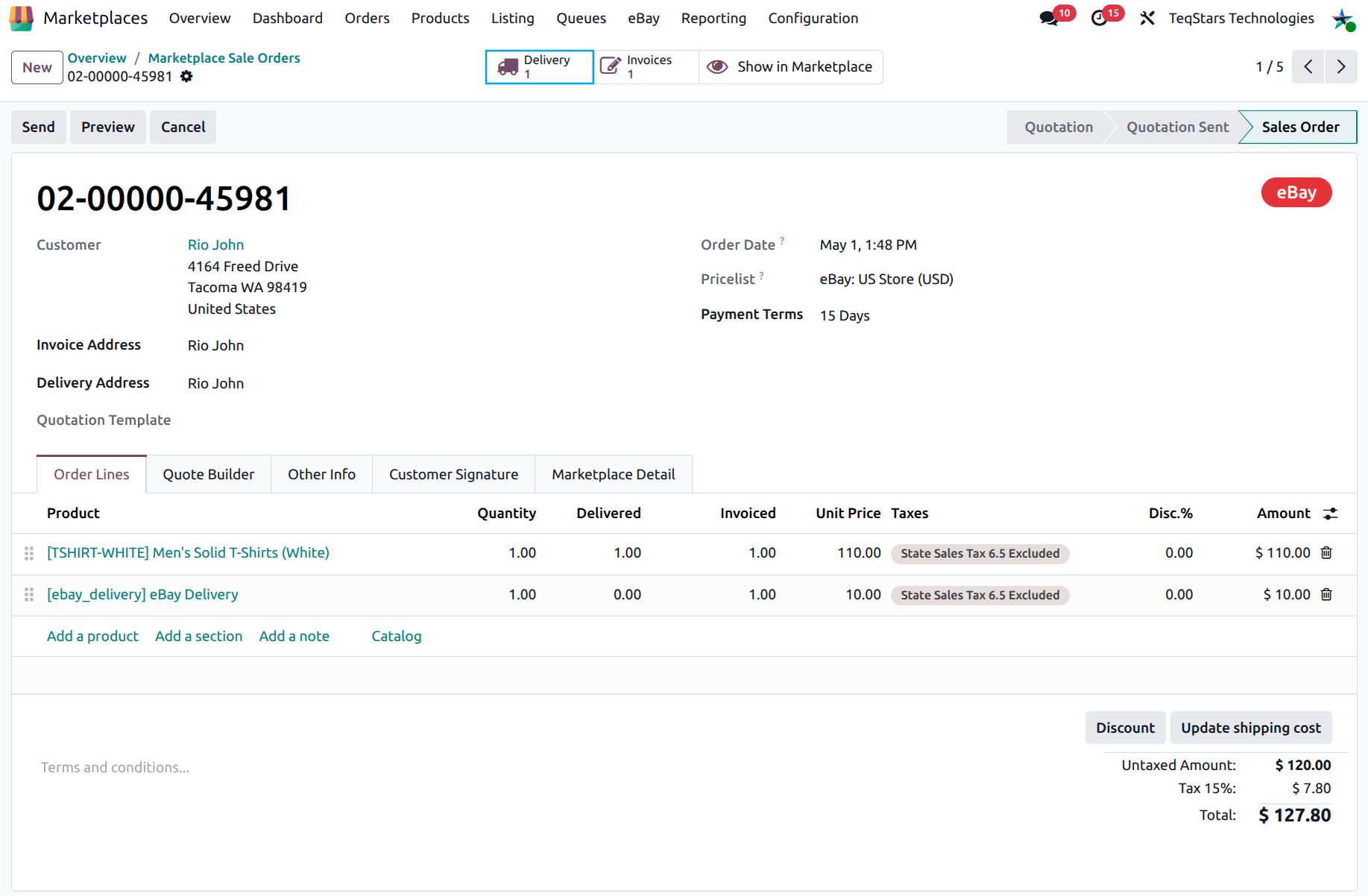Image resolution: width=1368 pixels, height=896 pixels.
Task: Click the red eBay marketplace badge
Action: coord(1296,192)
